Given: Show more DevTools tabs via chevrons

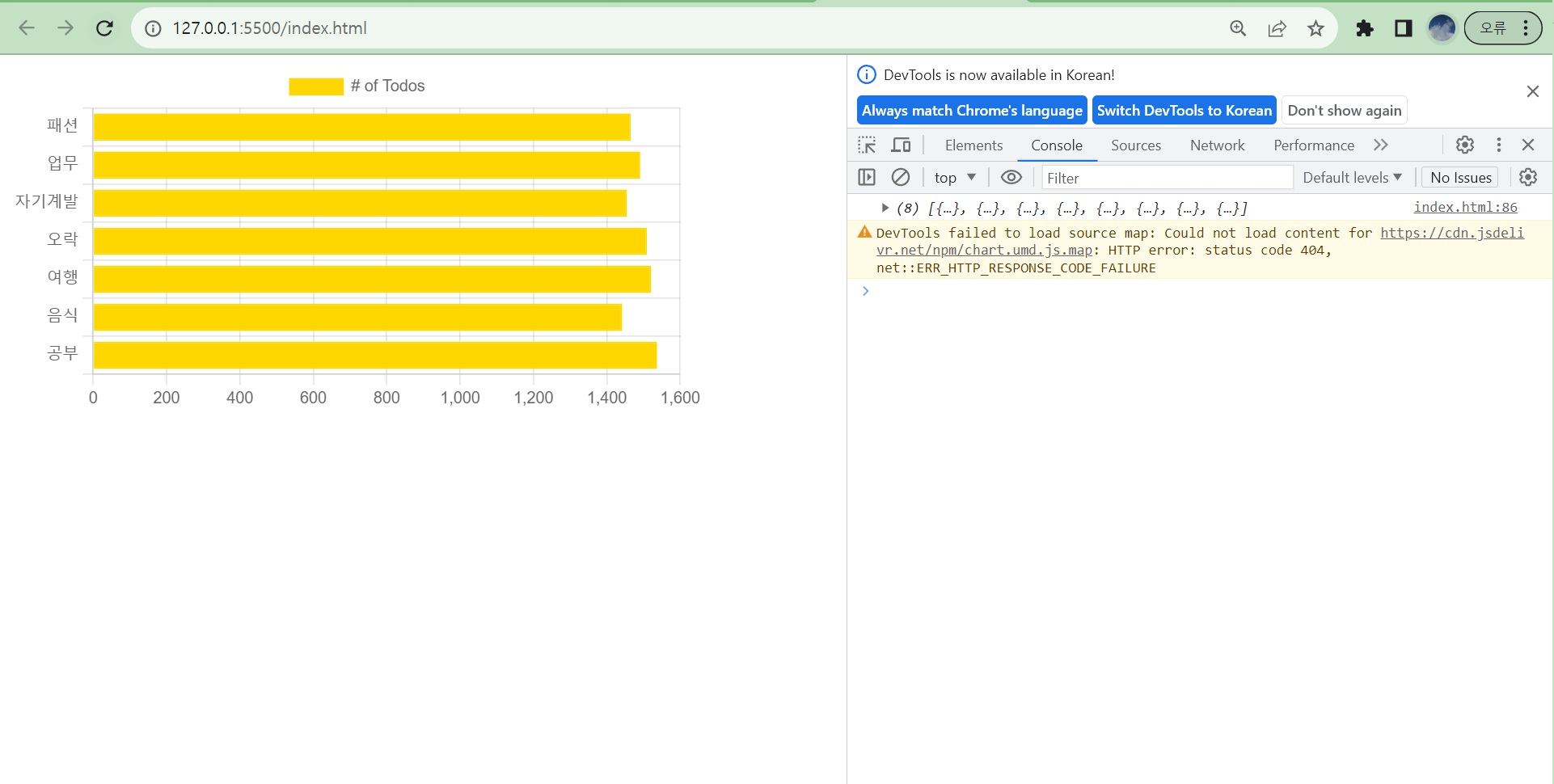Looking at the screenshot, I should [1380, 145].
